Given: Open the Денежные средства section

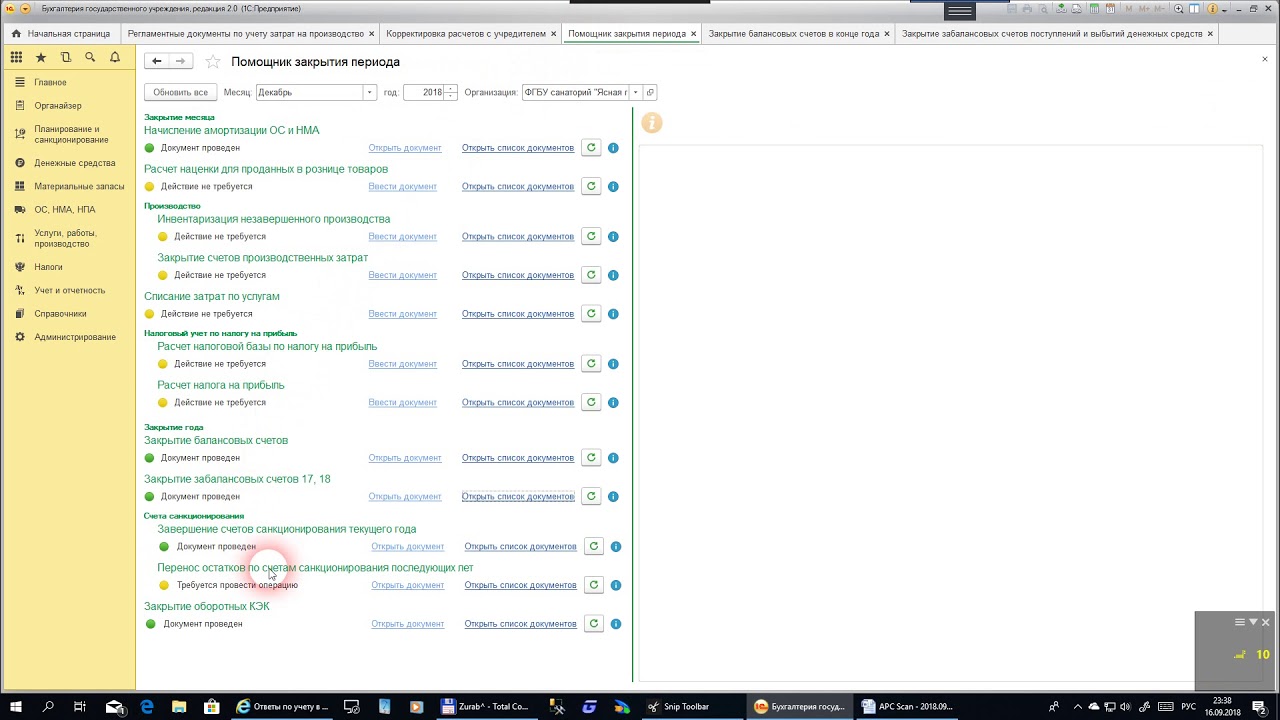Looking at the screenshot, I should (75, 163).
